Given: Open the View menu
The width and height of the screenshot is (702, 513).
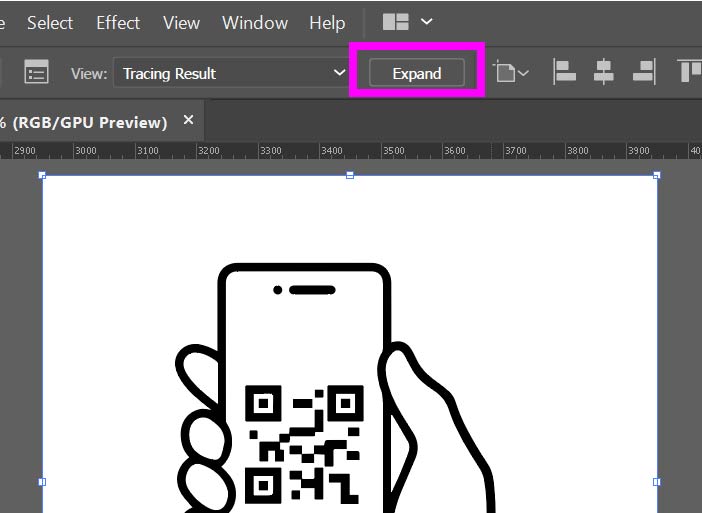Looking at the screenshot, I should coord(181,22).
